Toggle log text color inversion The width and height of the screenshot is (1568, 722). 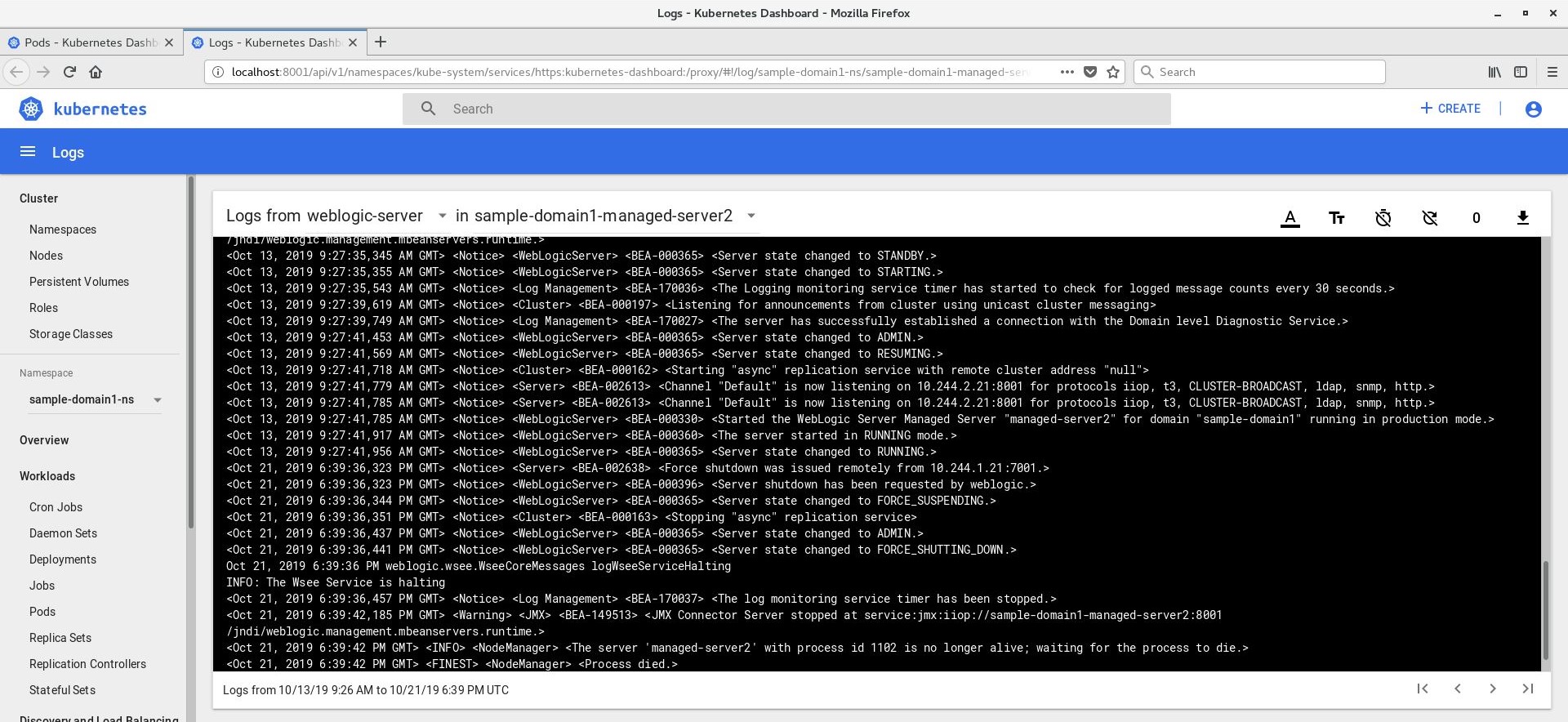1290,218
